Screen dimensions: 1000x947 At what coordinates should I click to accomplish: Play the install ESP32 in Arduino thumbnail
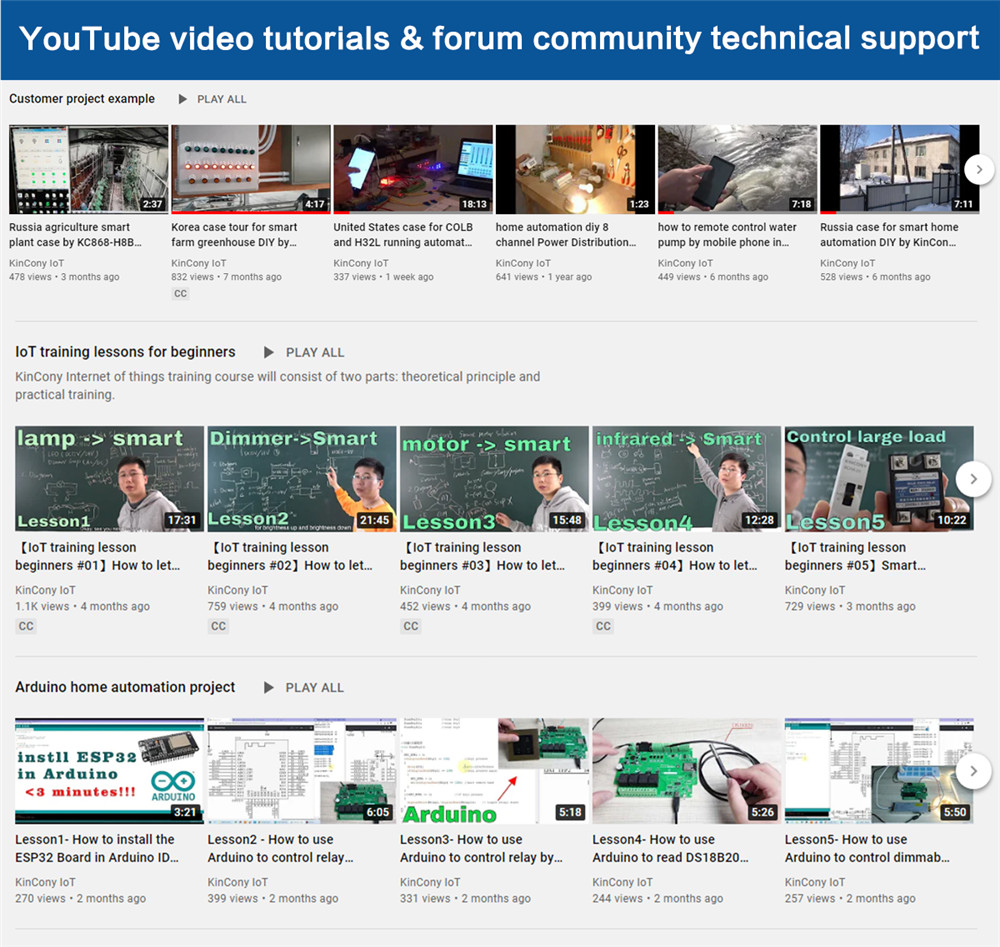point(109,770)
